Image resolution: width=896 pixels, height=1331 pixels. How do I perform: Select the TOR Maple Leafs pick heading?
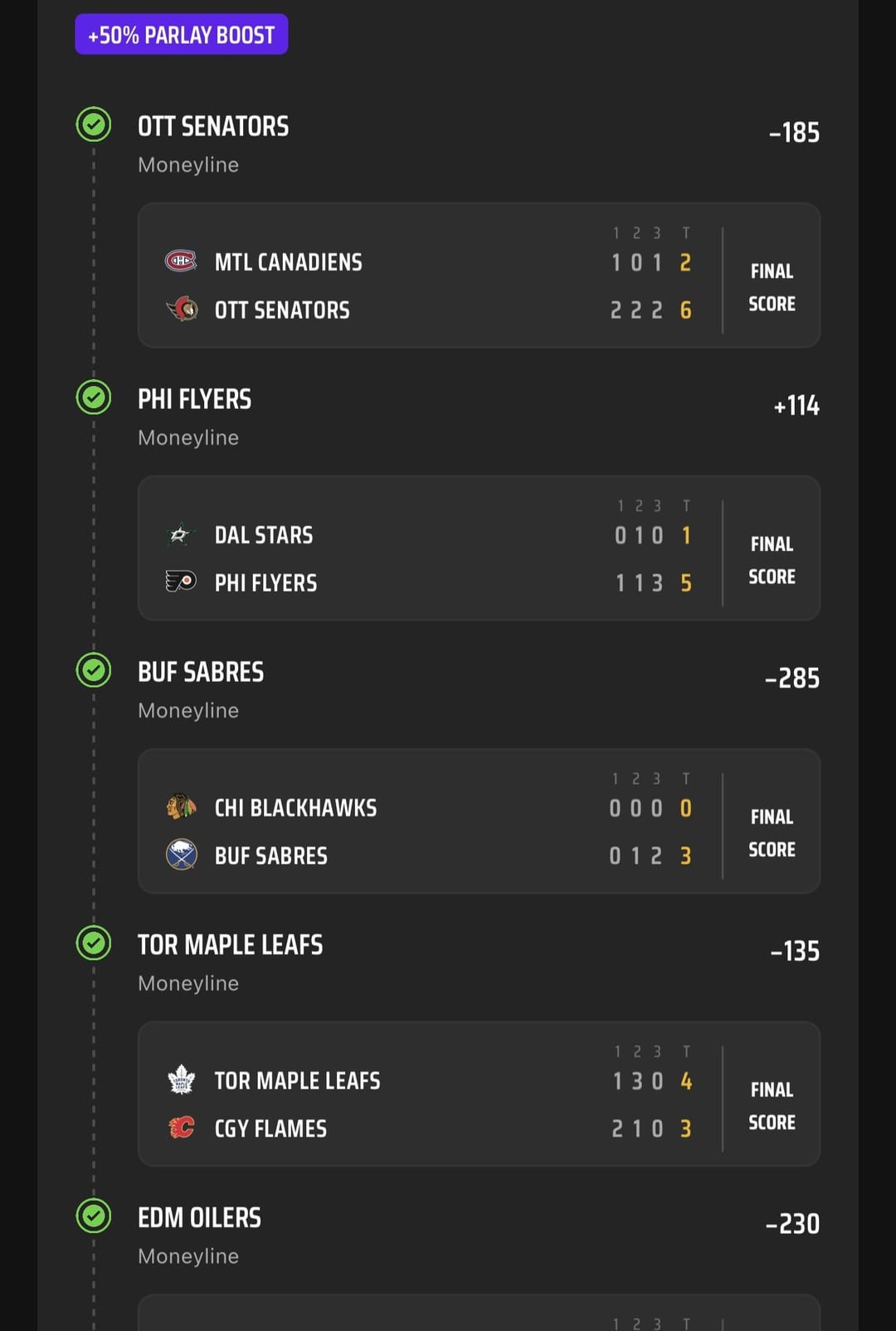point(230,945)
